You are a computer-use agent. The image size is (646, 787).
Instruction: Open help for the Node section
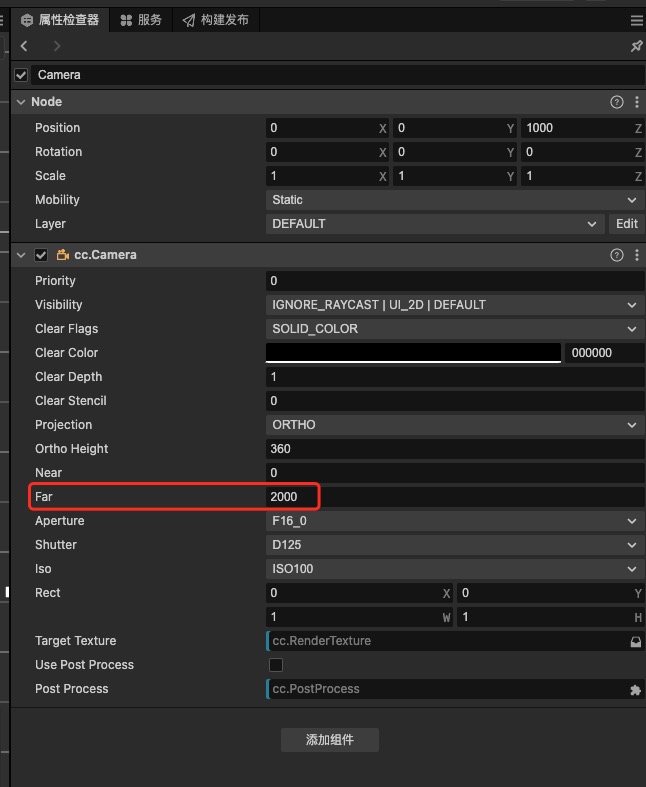click(617, 102)
